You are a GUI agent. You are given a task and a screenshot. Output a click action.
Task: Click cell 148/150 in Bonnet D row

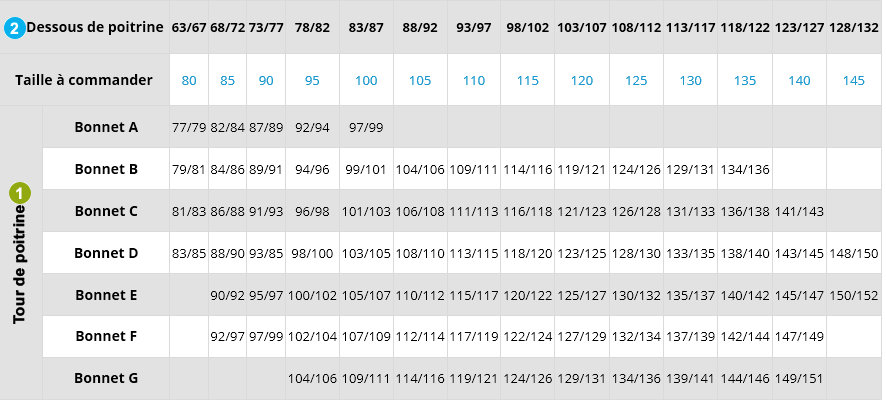pyautogui.click(x=853, y=254)
